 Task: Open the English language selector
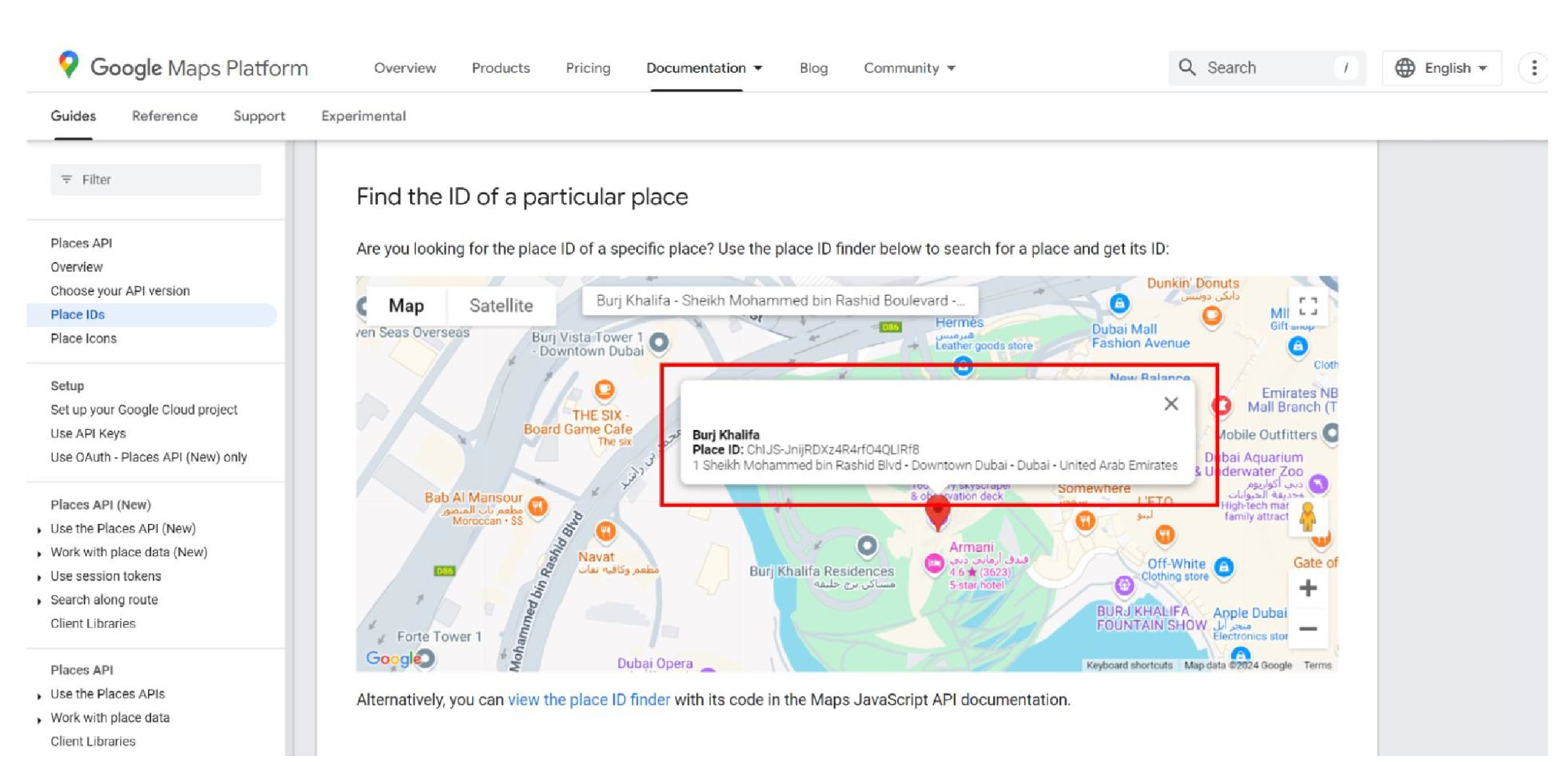(1441, 68)
